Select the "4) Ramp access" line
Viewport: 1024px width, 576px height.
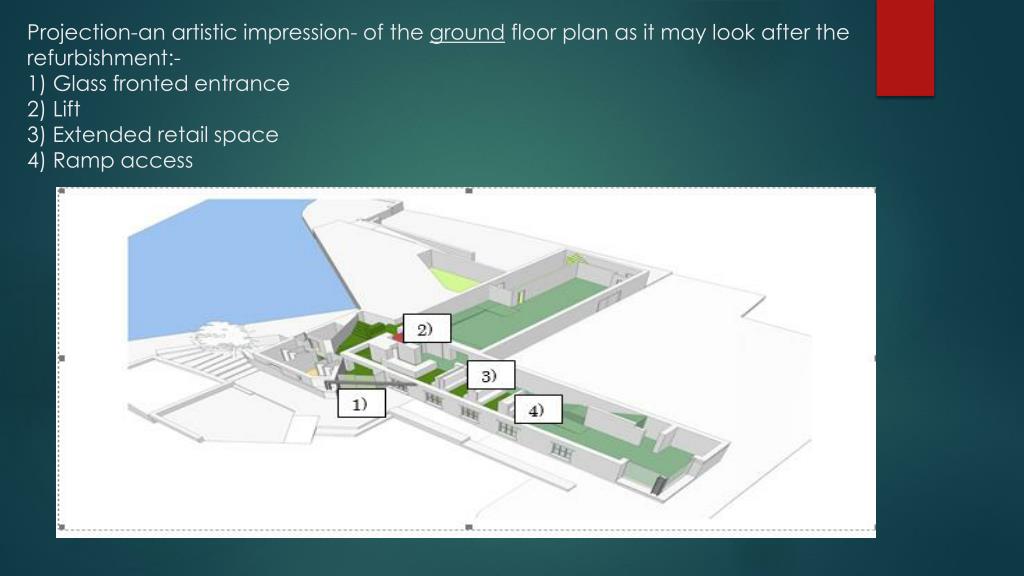click(110, 161)
